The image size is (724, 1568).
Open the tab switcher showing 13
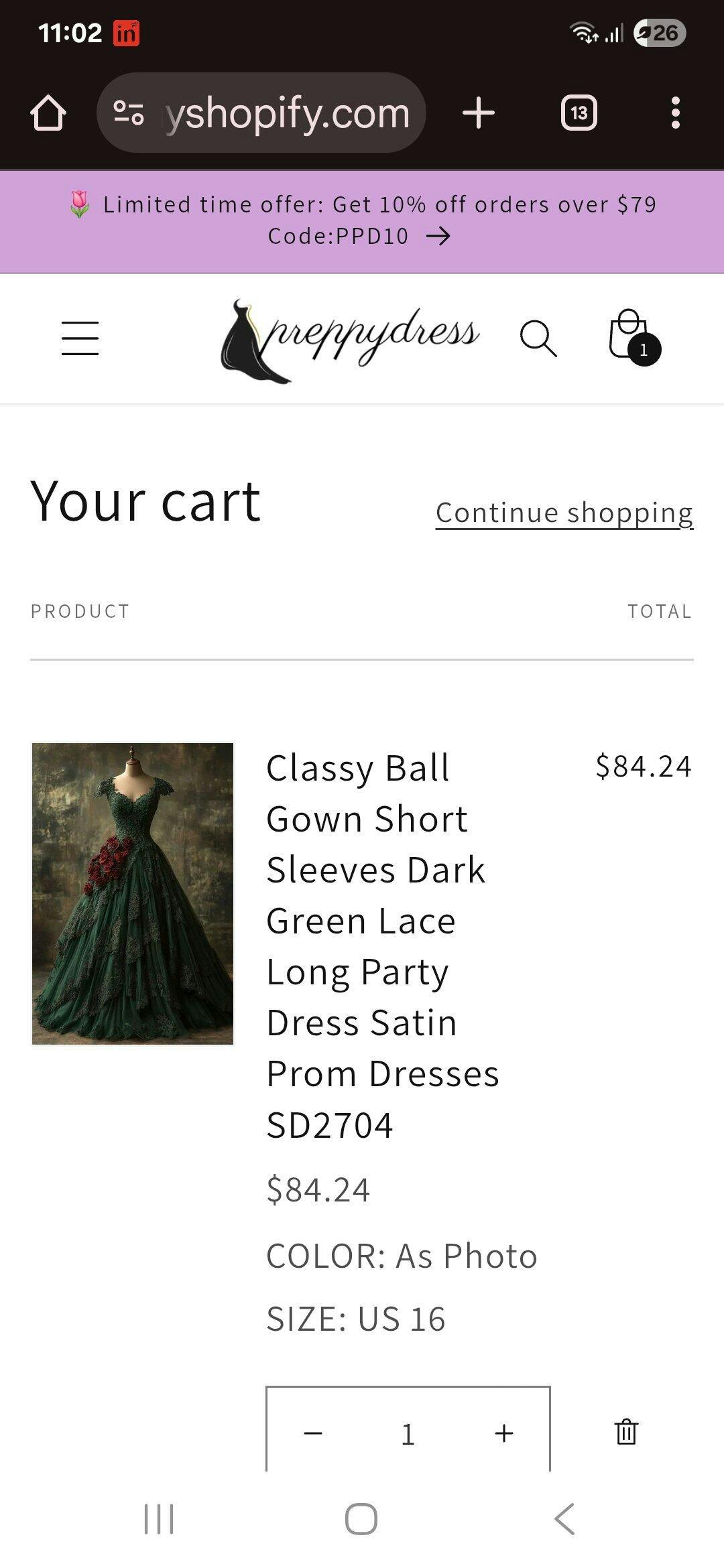point(579,113)
